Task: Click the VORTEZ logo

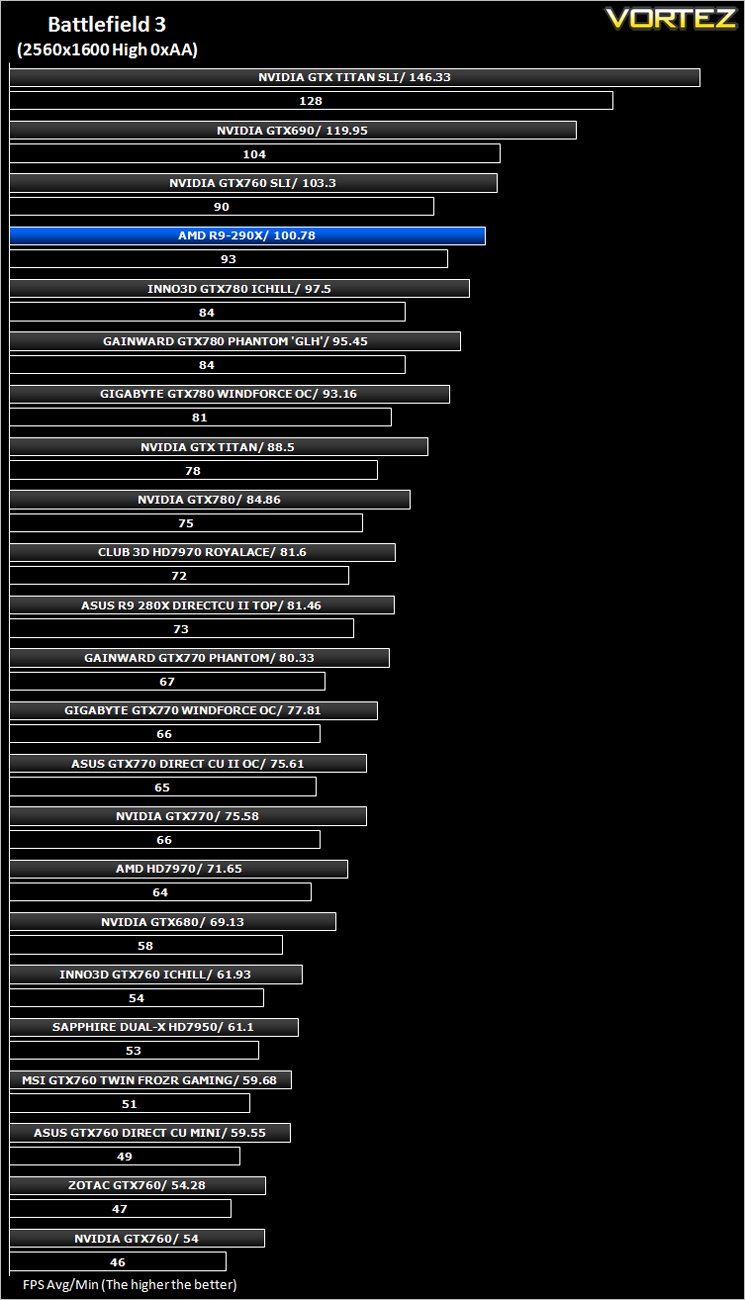Action: pos(671,18)
